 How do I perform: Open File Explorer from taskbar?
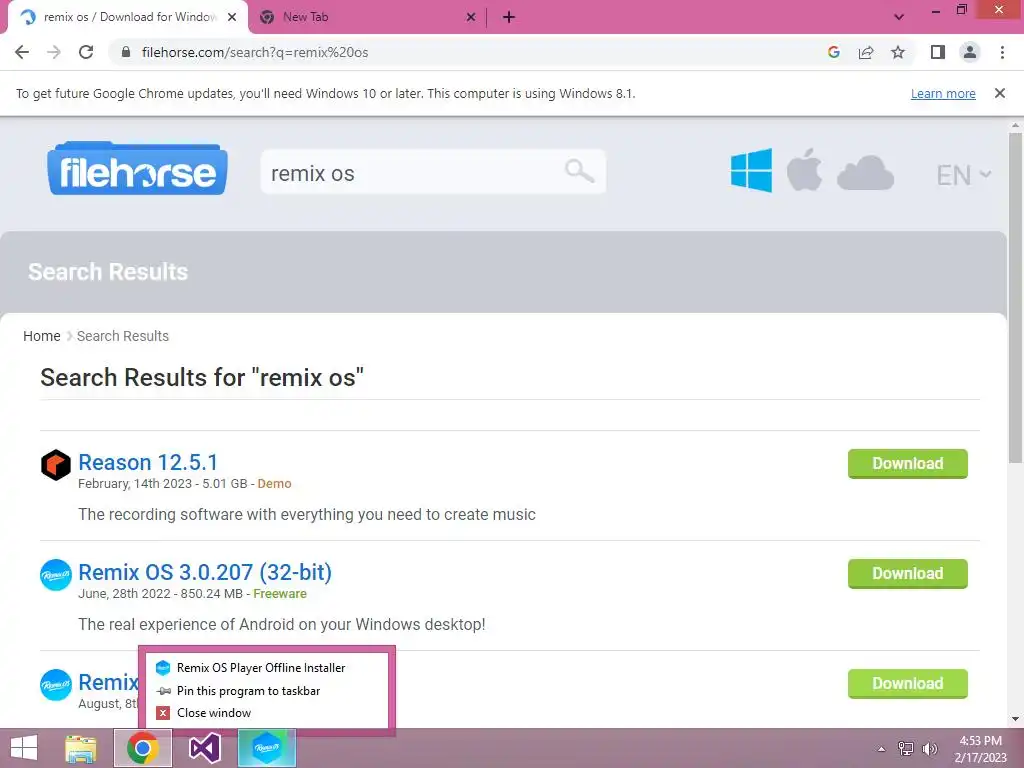pyautogui.click(x=81, y=748)
